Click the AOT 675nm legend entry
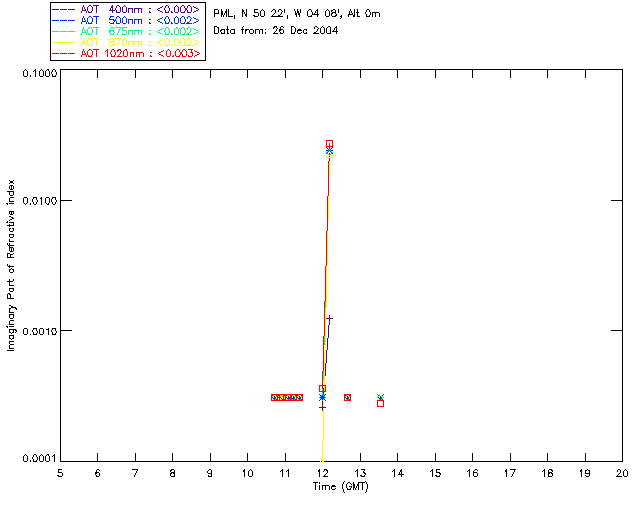 coord(127,31)
